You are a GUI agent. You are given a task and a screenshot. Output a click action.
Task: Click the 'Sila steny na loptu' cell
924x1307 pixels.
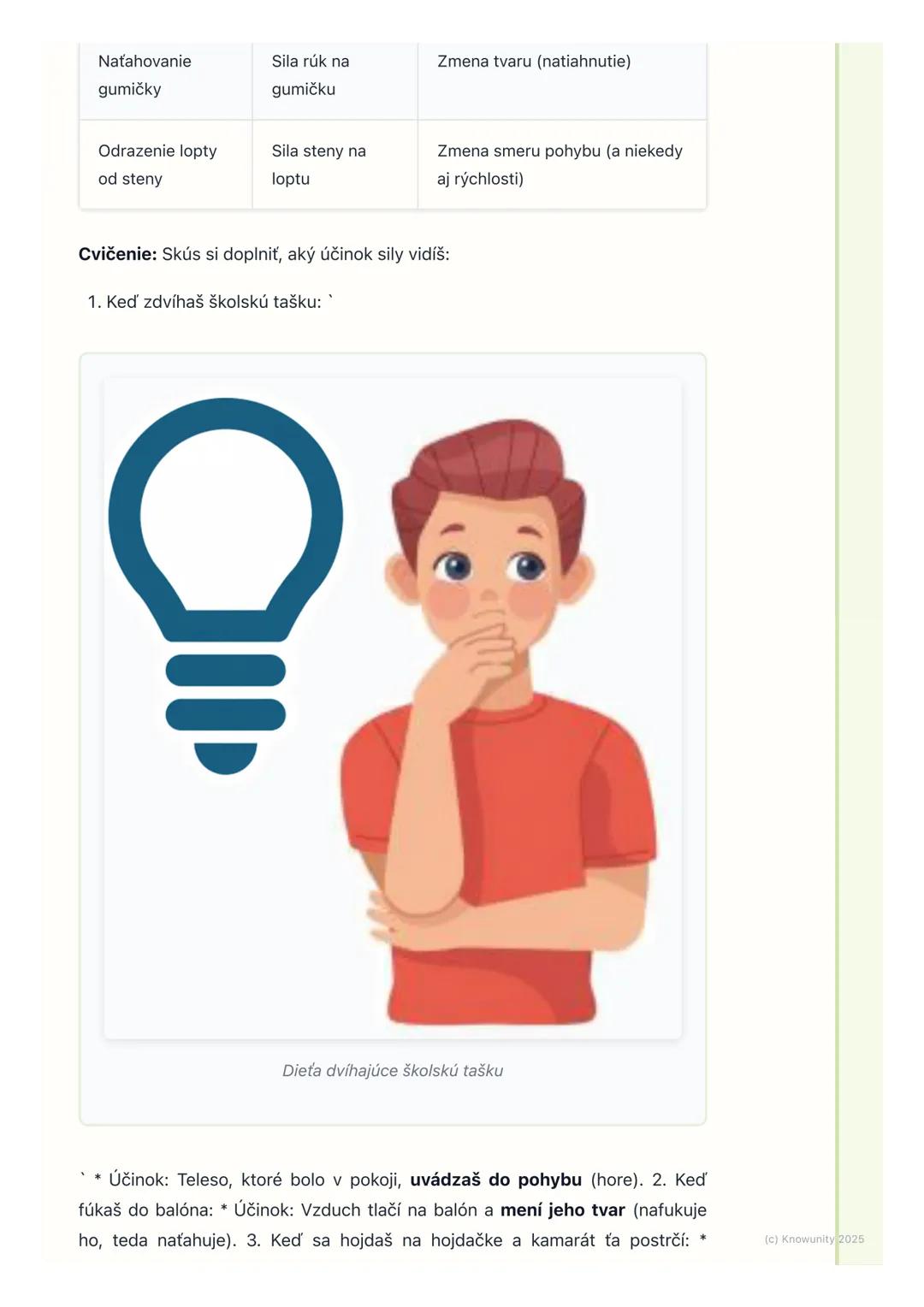click(x=335, y=164)
